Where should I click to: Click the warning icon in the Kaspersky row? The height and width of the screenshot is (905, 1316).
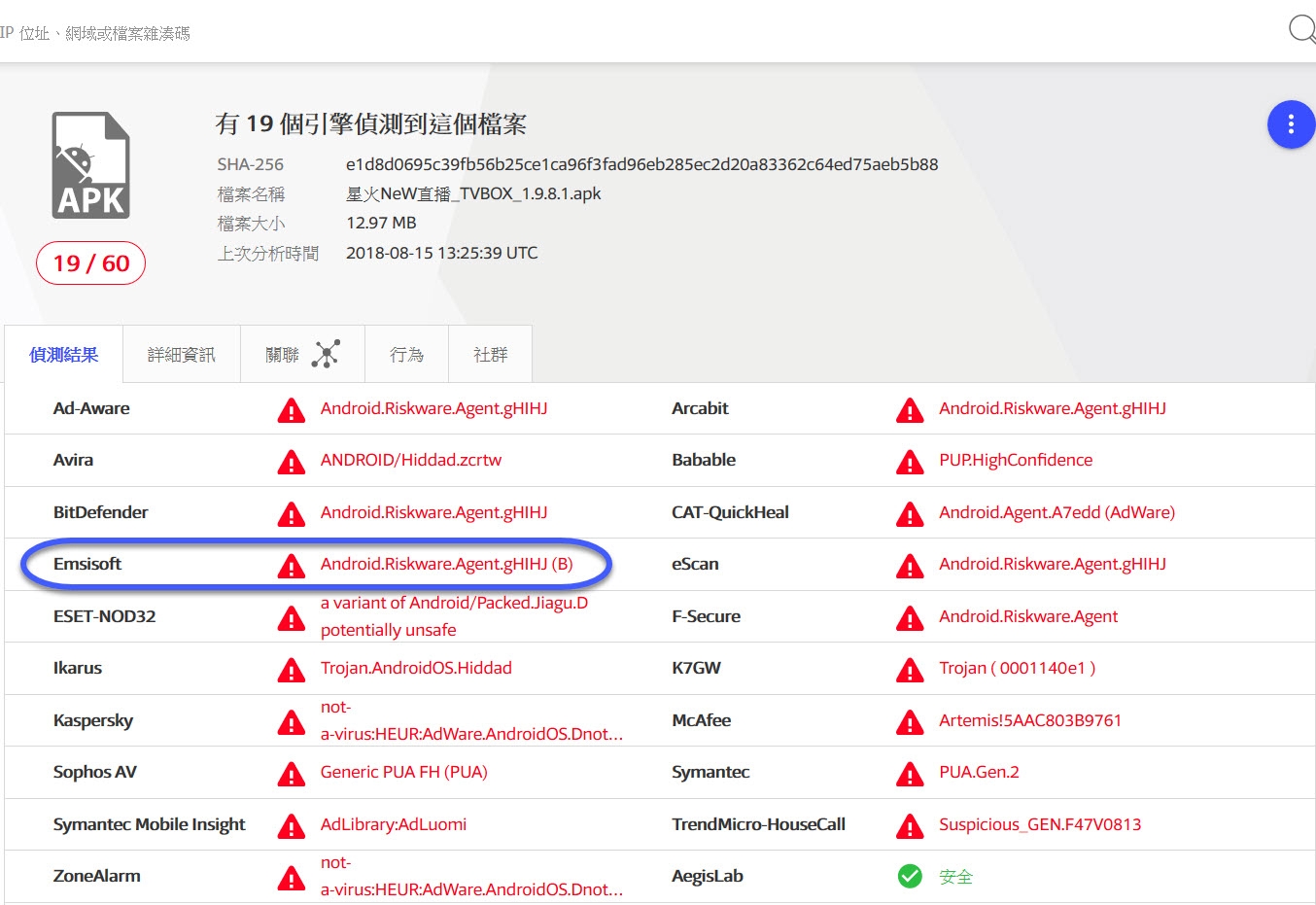[x=291, y=722]
